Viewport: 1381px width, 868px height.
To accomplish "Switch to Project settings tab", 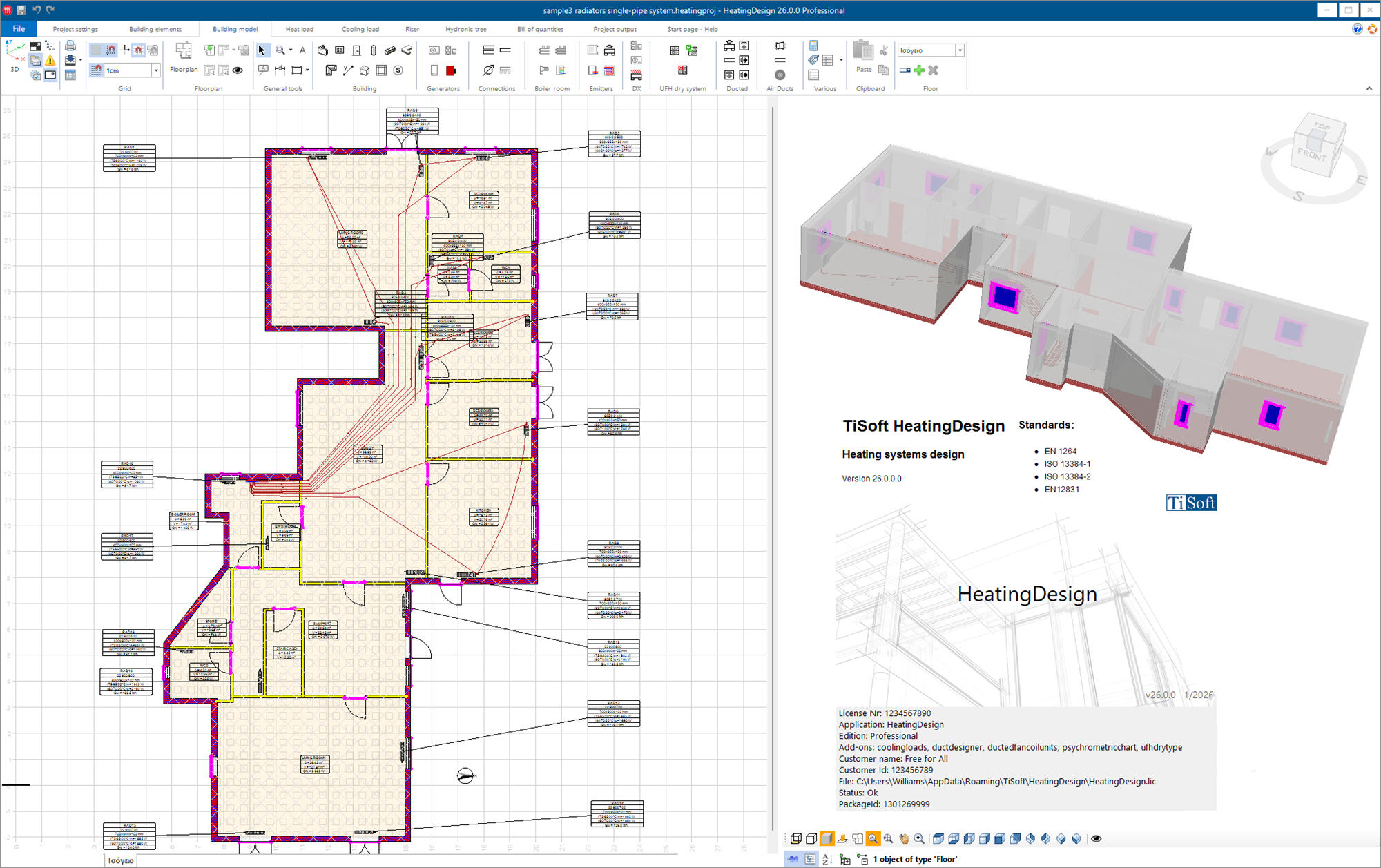I will click(75, 29).
